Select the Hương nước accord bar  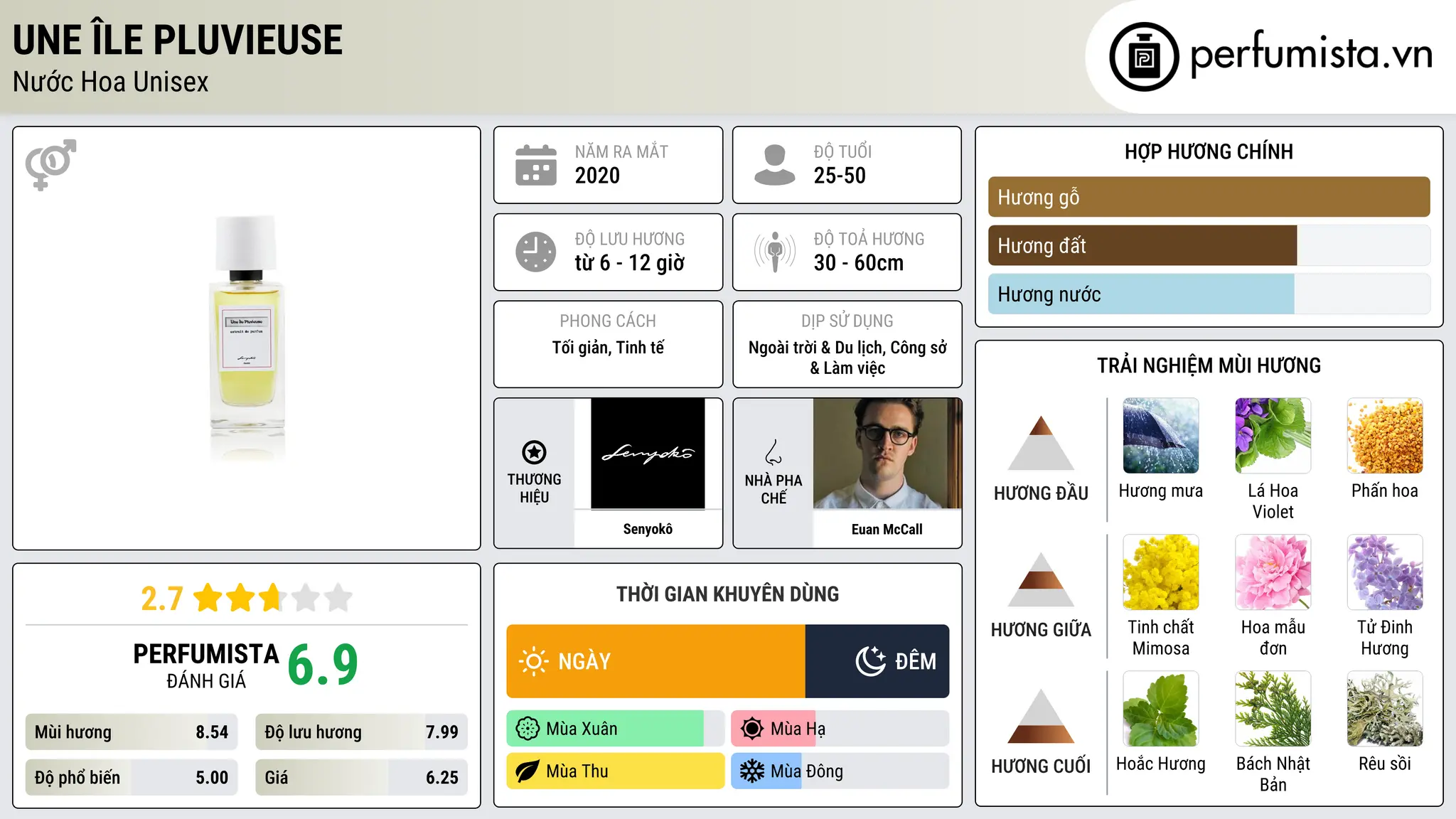[x=1209, y=294]
